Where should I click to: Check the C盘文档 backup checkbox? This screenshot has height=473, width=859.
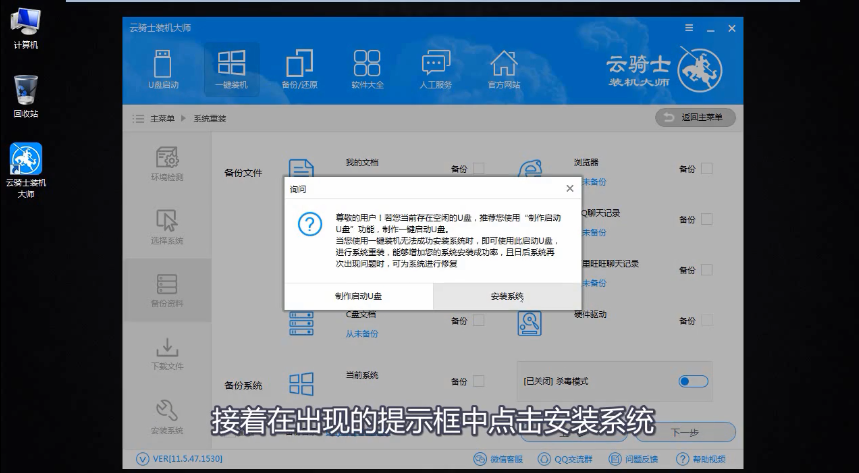(478, 320)
